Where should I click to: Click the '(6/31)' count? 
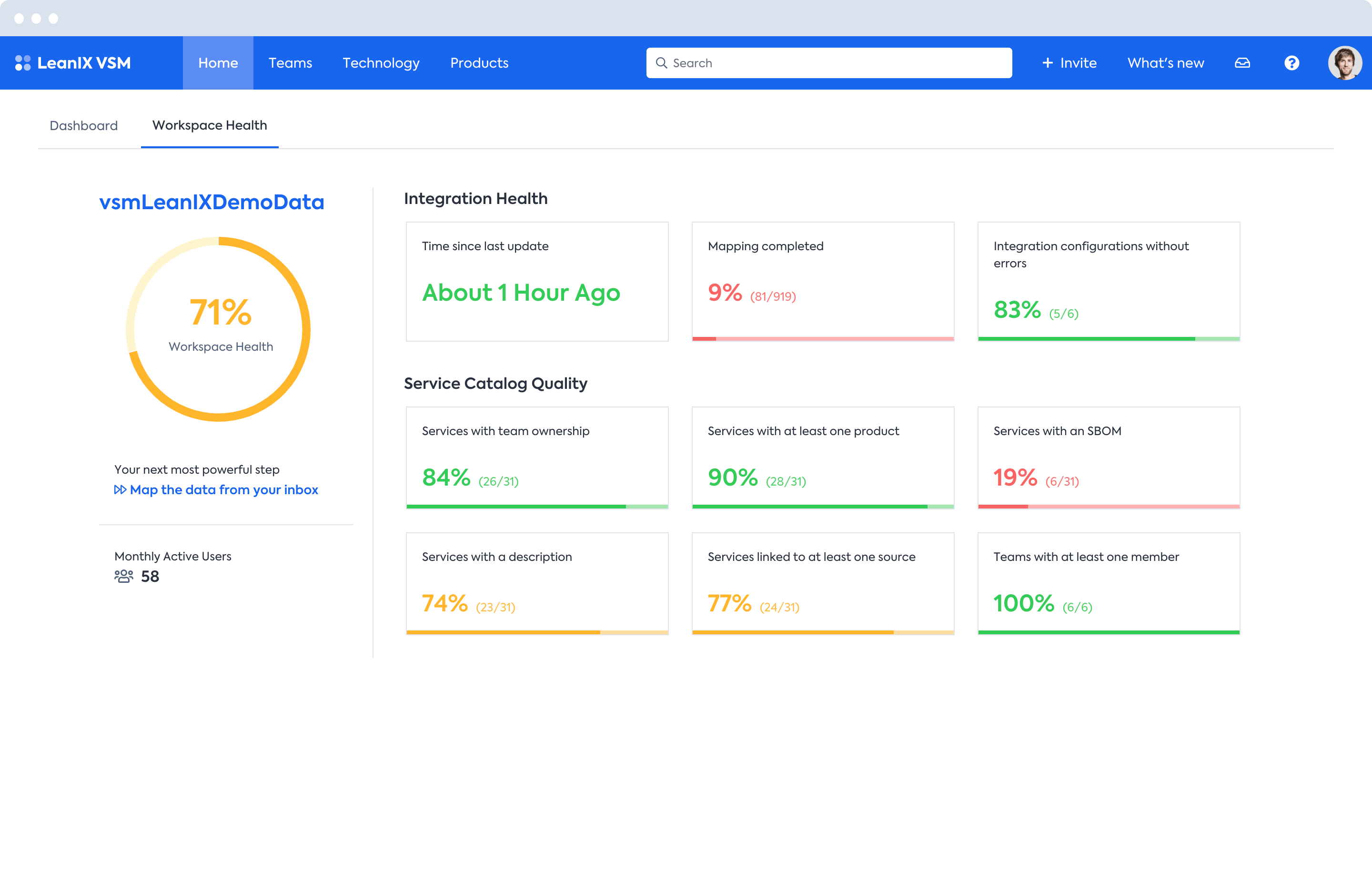point(1062,482)
